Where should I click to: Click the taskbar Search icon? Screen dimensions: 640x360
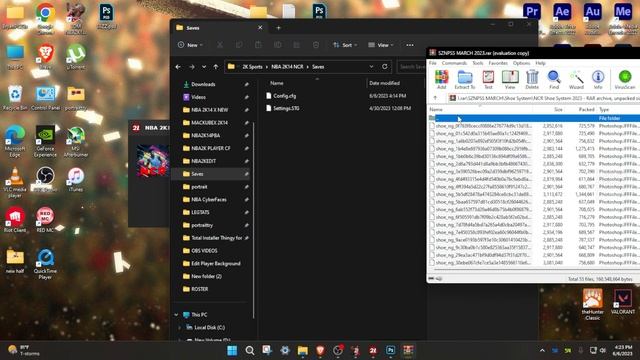coord(250,351)
